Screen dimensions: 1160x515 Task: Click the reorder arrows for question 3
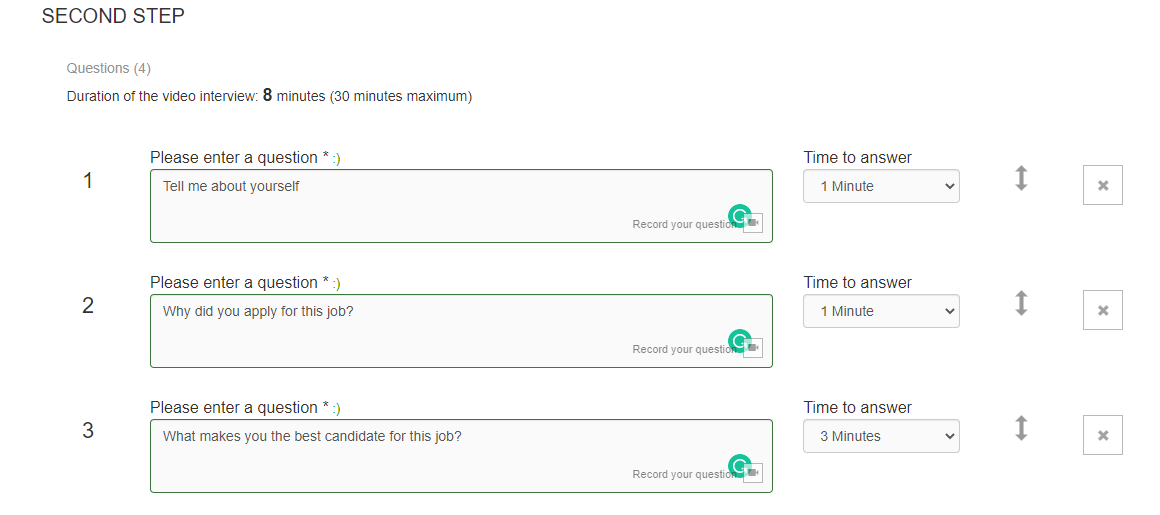[1021, 428]
